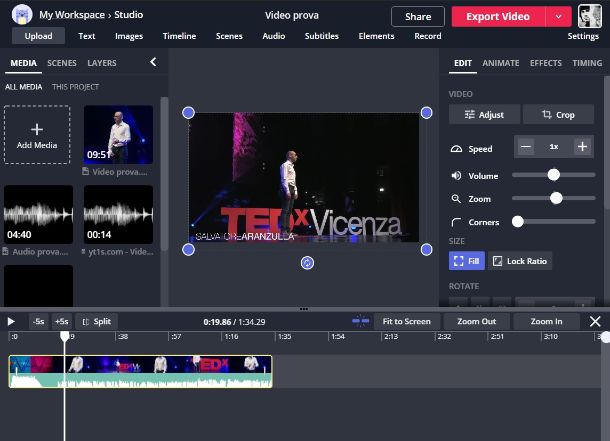This screenshot has height=441, width=610.
Task: Switch to the LAYERS tab
Action: pos(102,63)
